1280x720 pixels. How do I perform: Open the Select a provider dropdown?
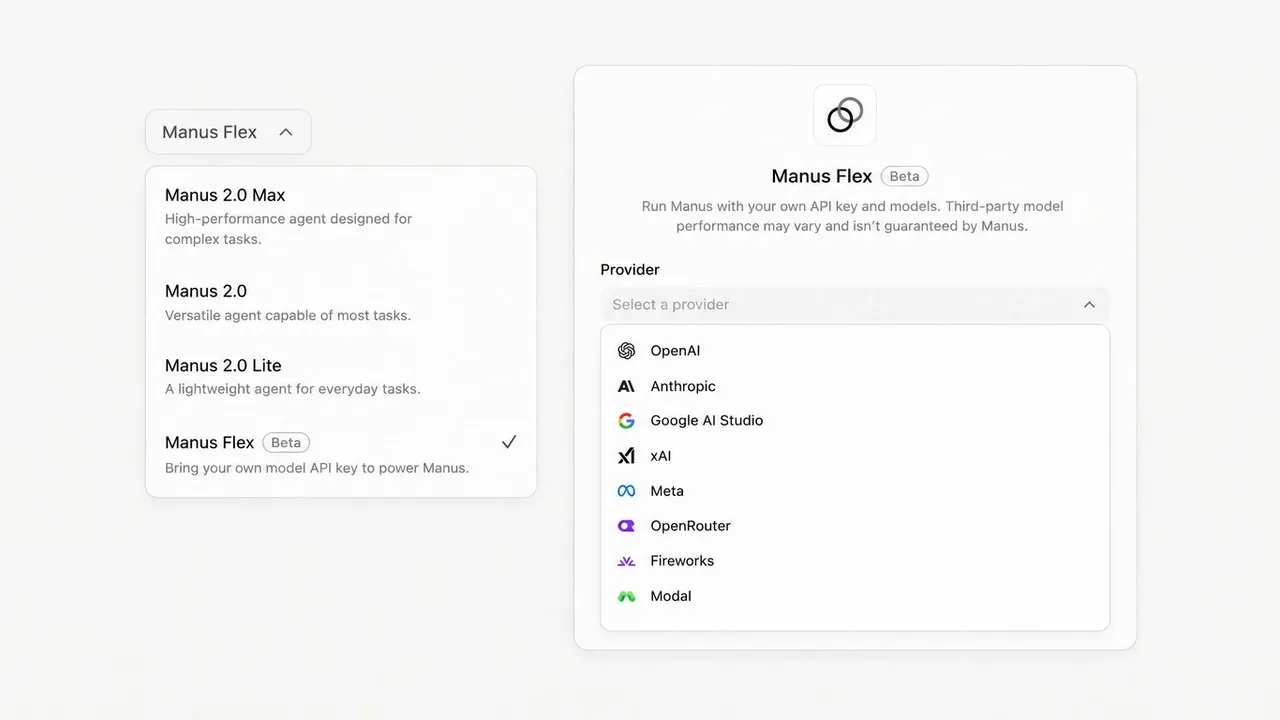click(x=855, y=305)
